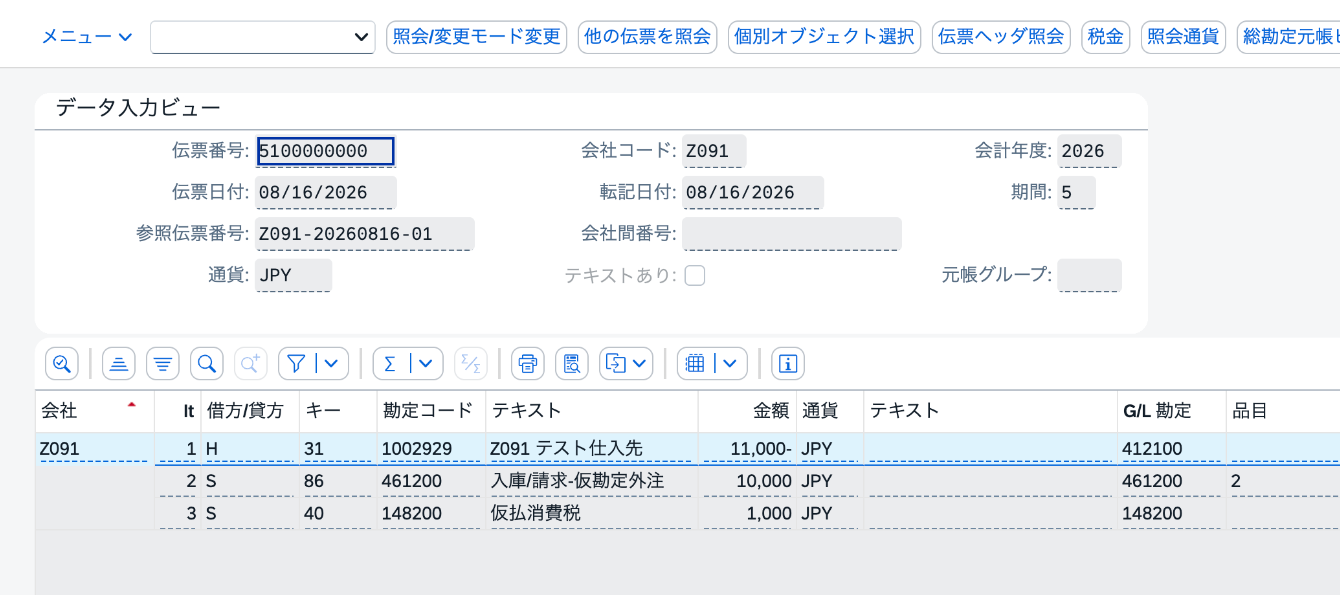Click the empty 会社間番号 field
This screenshot has width=1340, height=595.
point(792,234)
